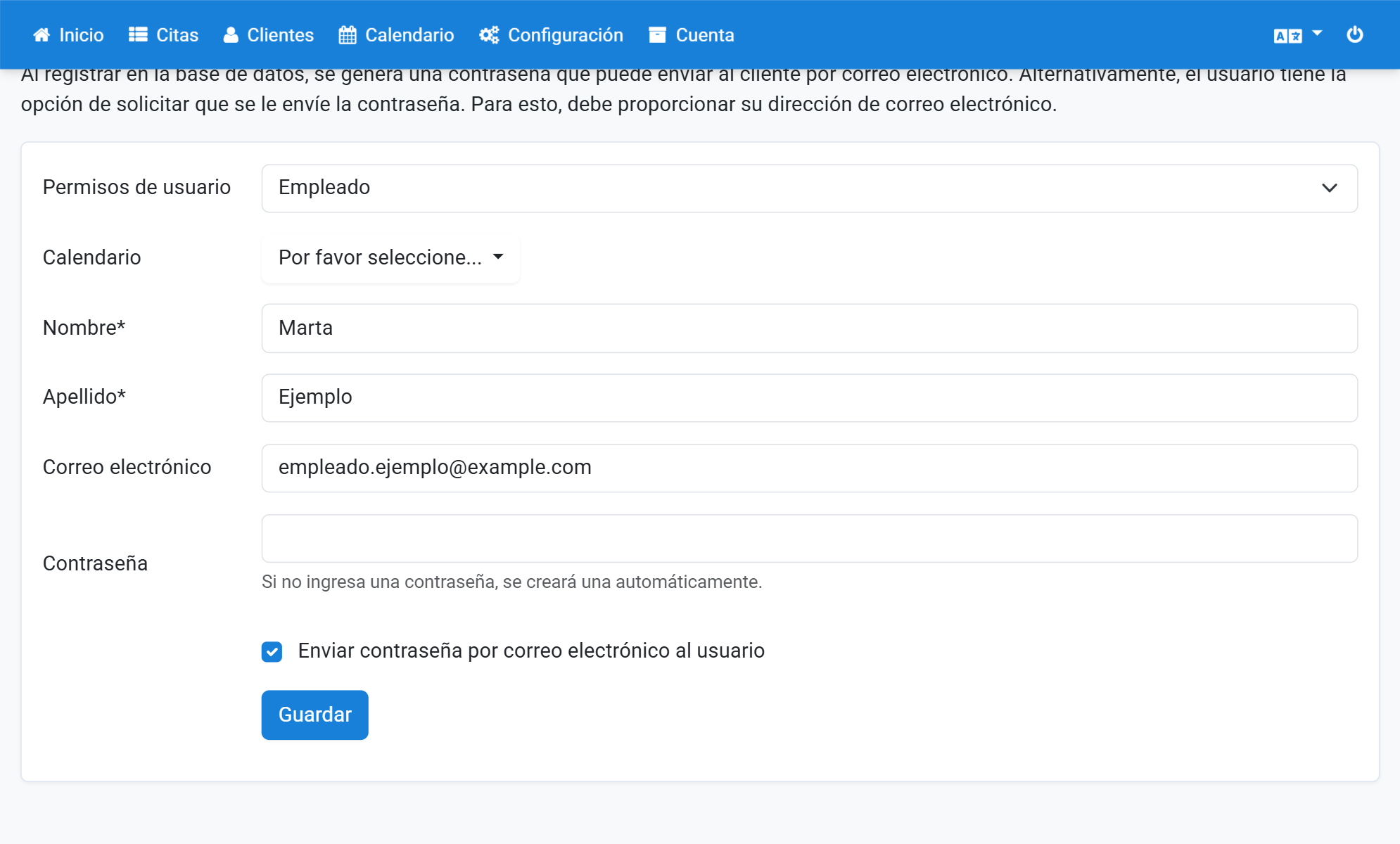This screenshot has width=1400, height=844.
Task: Click the Configuración gears icon
Action: (x=489, y=35)
